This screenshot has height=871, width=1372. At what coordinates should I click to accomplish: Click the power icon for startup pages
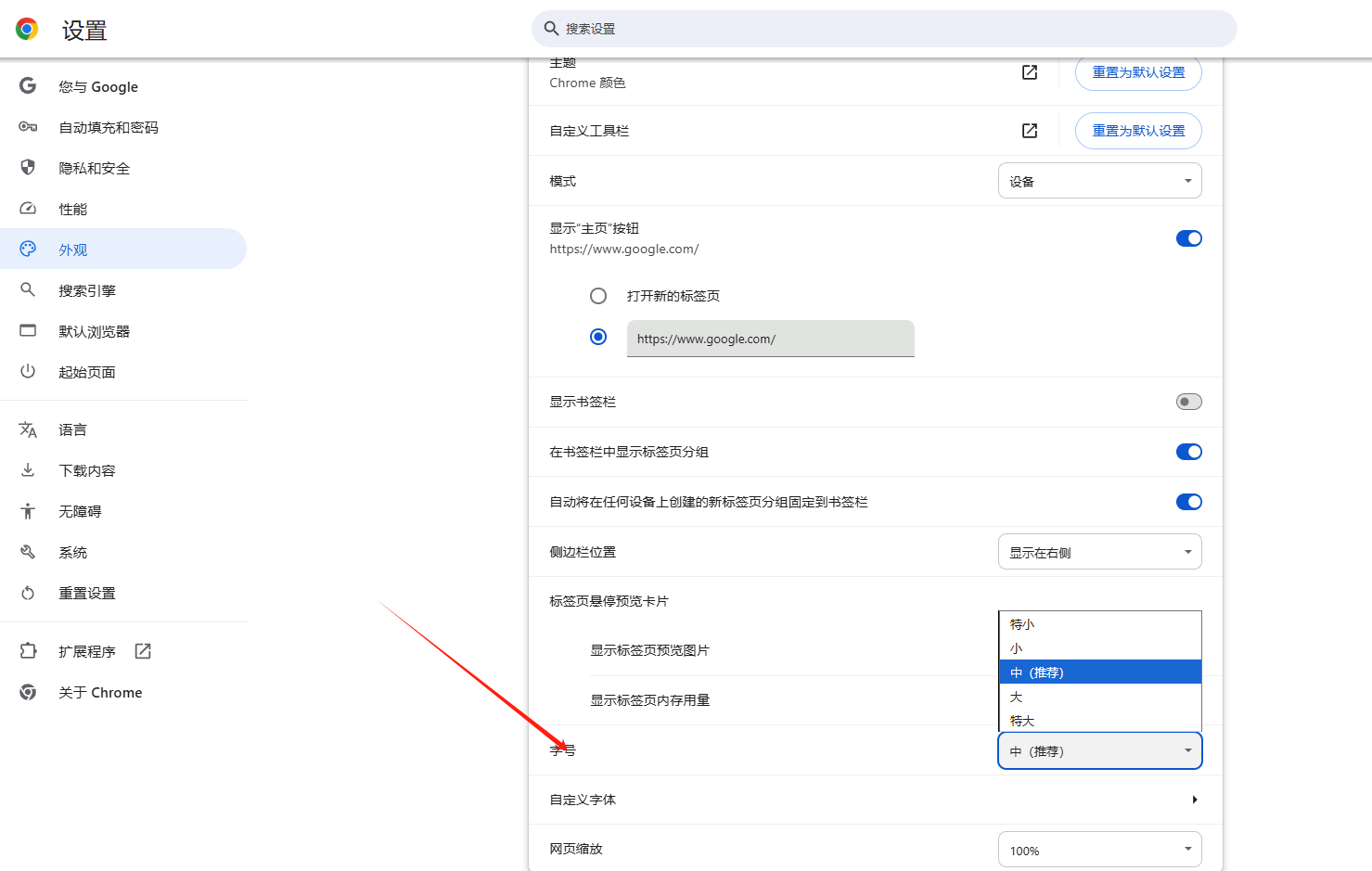pyautogui.click(x=28, y=372)
